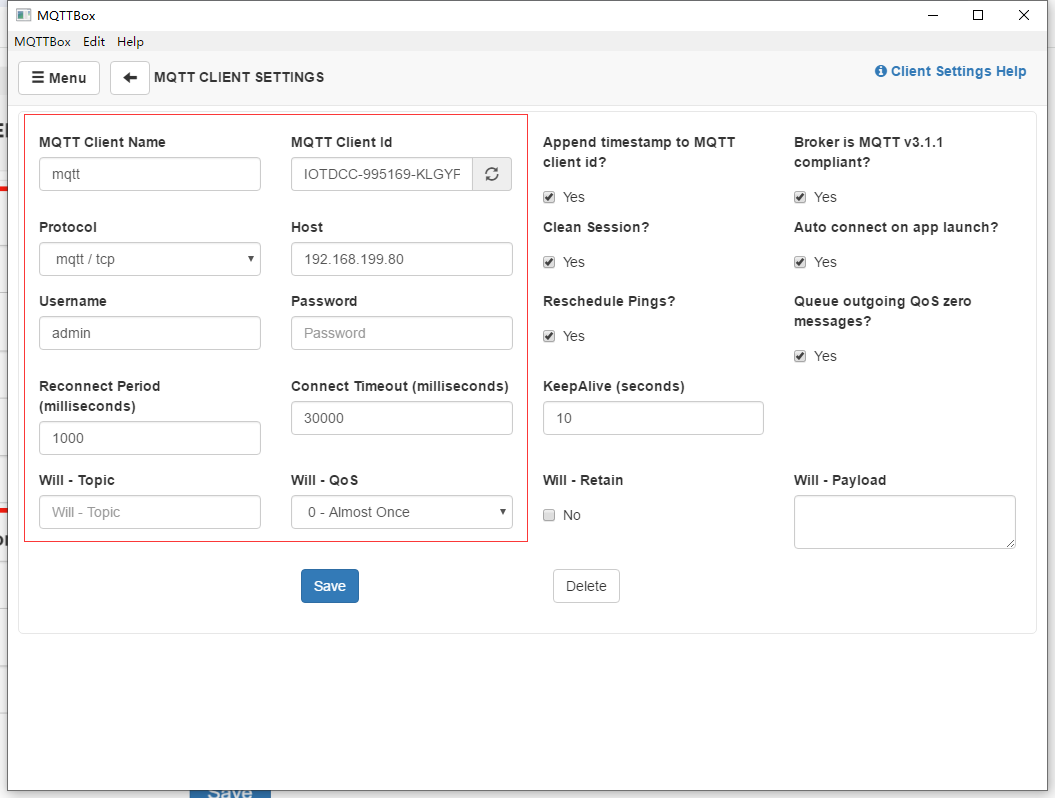Open the MQTTBox menu
Image resolution: width=1055 pixels, height=798 pixels.
tap(42, 42)
